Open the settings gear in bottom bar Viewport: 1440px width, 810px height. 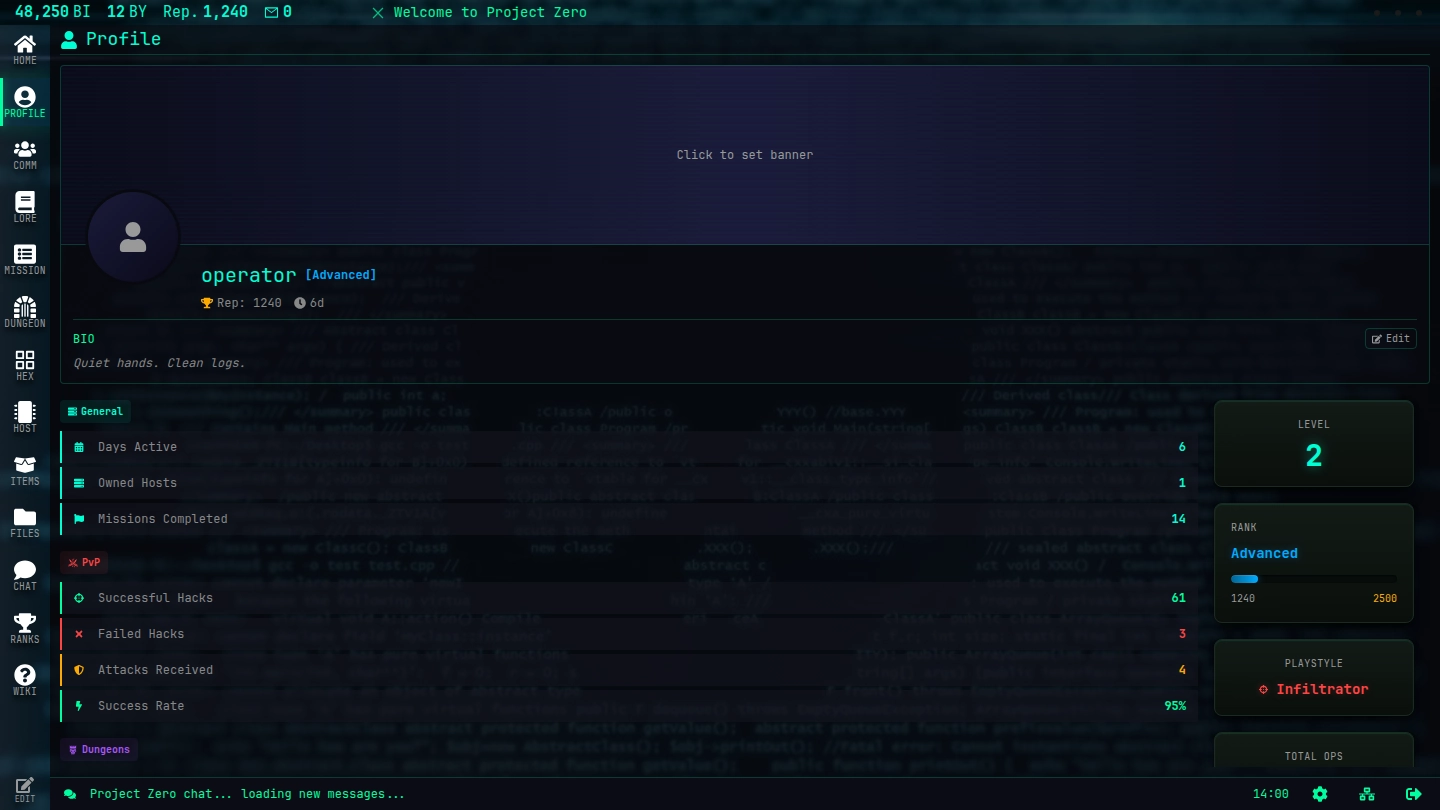[x=1320, y=794]
